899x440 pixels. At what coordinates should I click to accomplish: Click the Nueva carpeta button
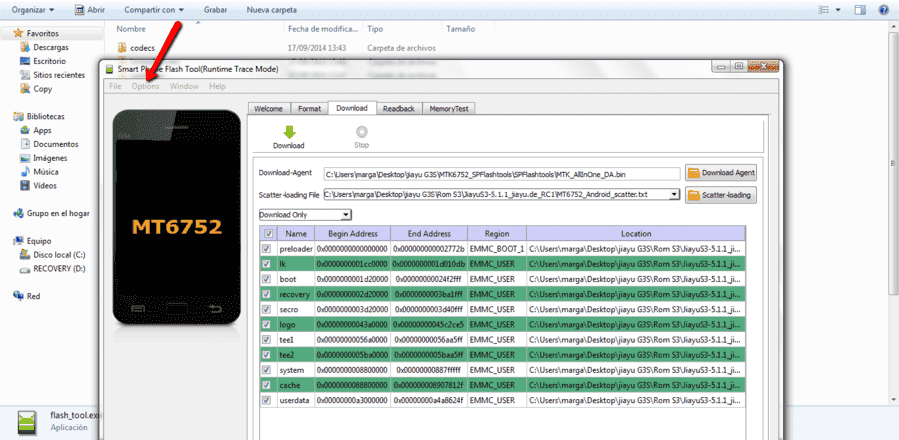[271, 10]
